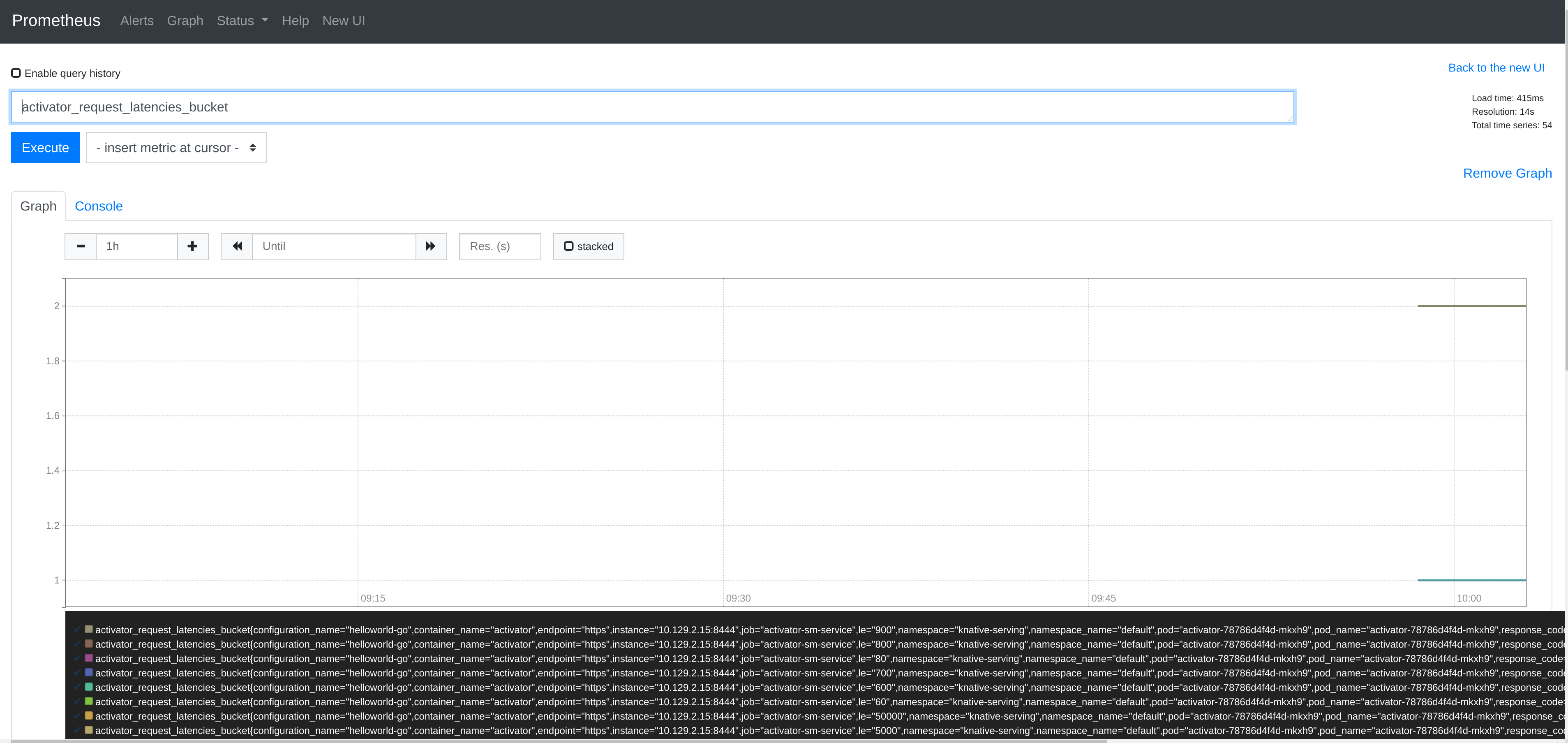Increase graph duration with the plus icon
This screenshot has width=1568, height=743.
(192, 247)
